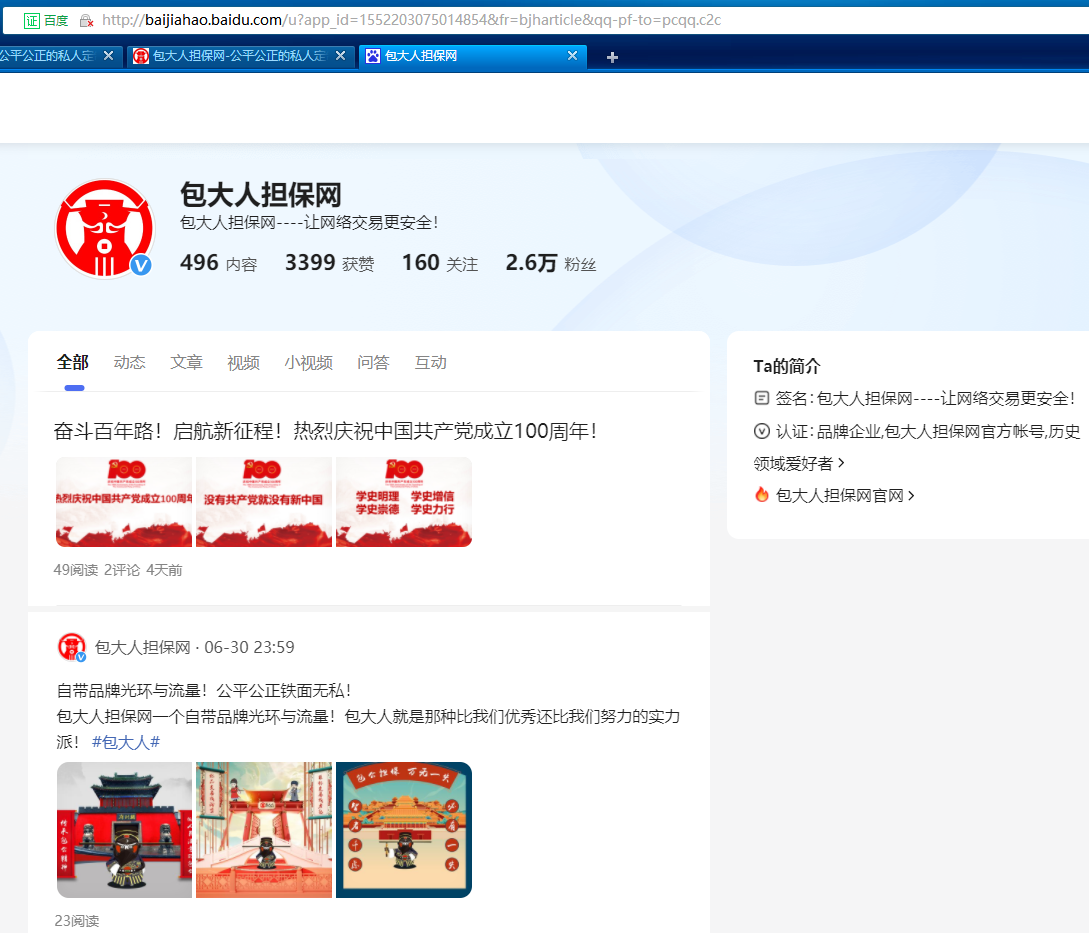Screen dimensions: 1089x933
Task: Click the flame icon beside 包大人担保网官网
Action: pos(761,495)
